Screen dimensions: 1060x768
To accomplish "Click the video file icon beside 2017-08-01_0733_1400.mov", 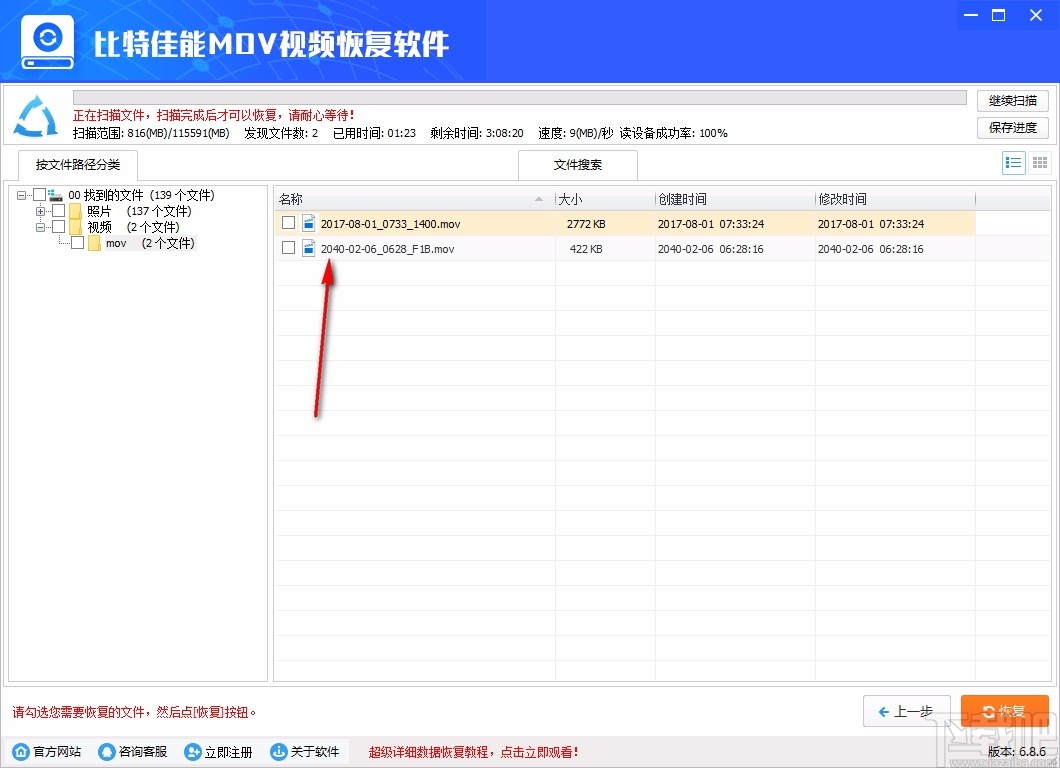I will [308, 223].
